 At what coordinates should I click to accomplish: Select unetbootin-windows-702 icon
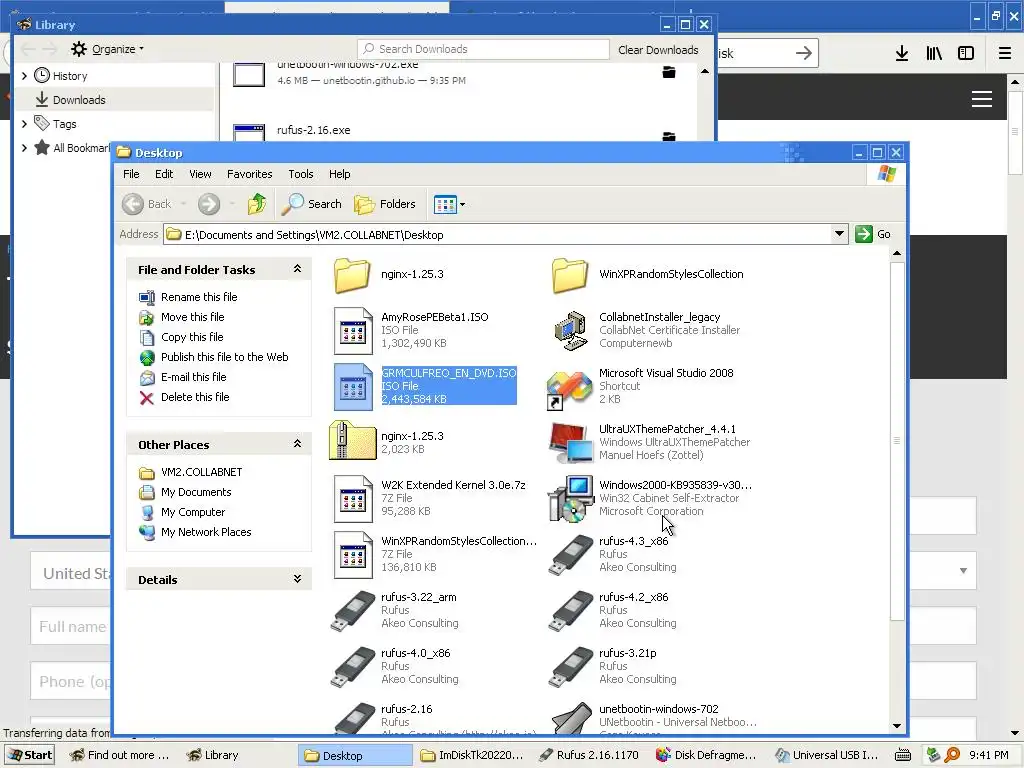(x=571, y=718)
